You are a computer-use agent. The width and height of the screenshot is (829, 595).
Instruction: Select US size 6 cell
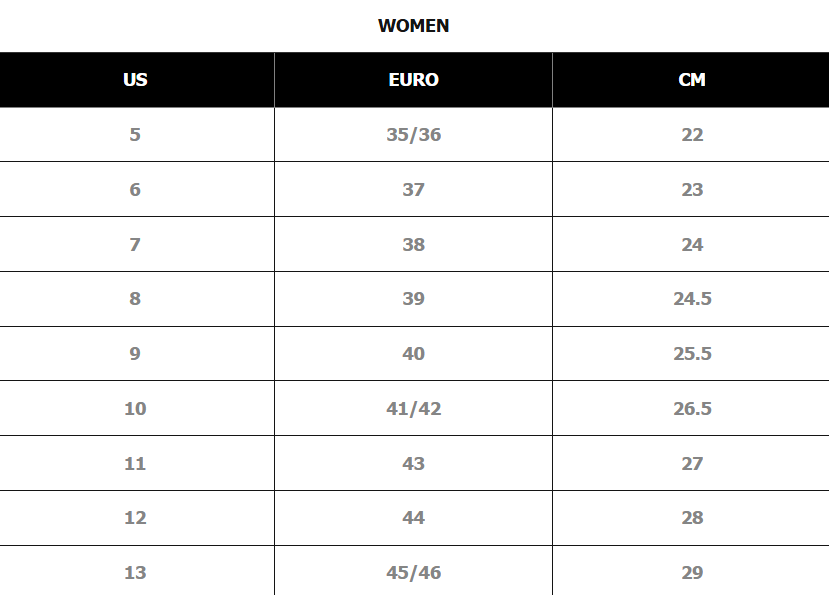pyautogui.click(x=137, y=189)
